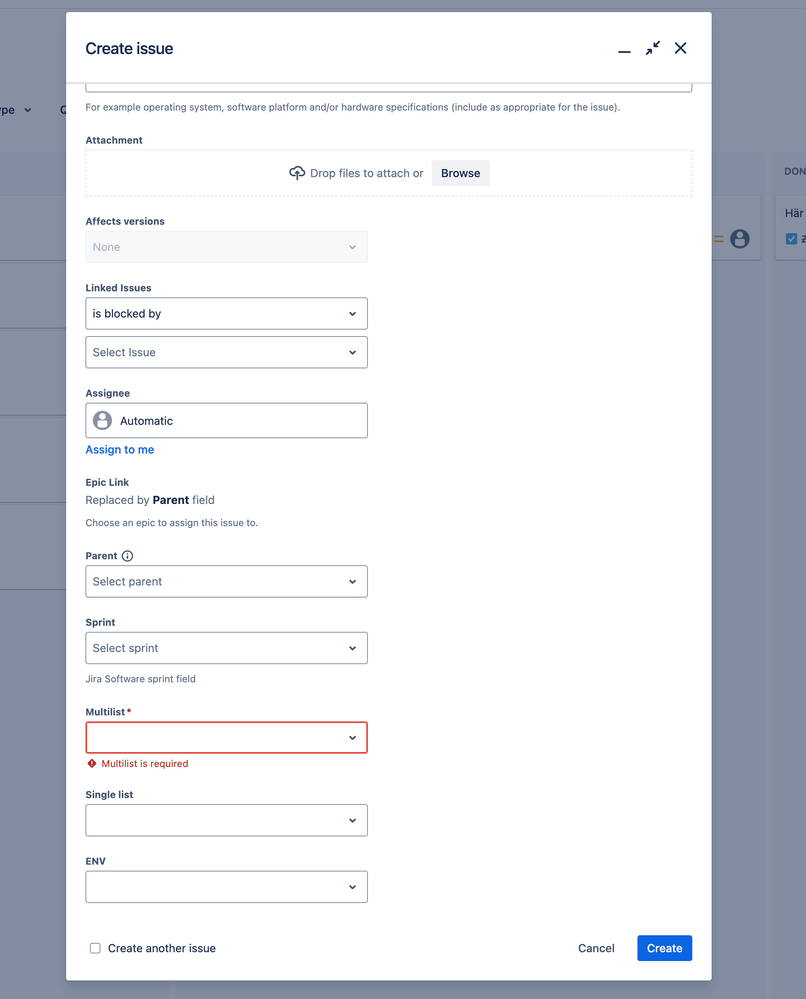
Task: Open the Select sprint dropdown
Action: 226,648
